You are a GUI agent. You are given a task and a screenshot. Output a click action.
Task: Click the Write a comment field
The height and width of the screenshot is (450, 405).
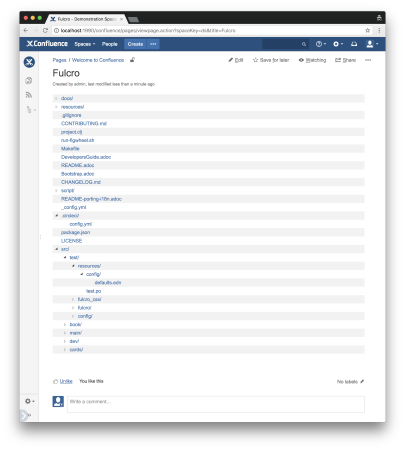pyautogui.click(x=216, y=404)
